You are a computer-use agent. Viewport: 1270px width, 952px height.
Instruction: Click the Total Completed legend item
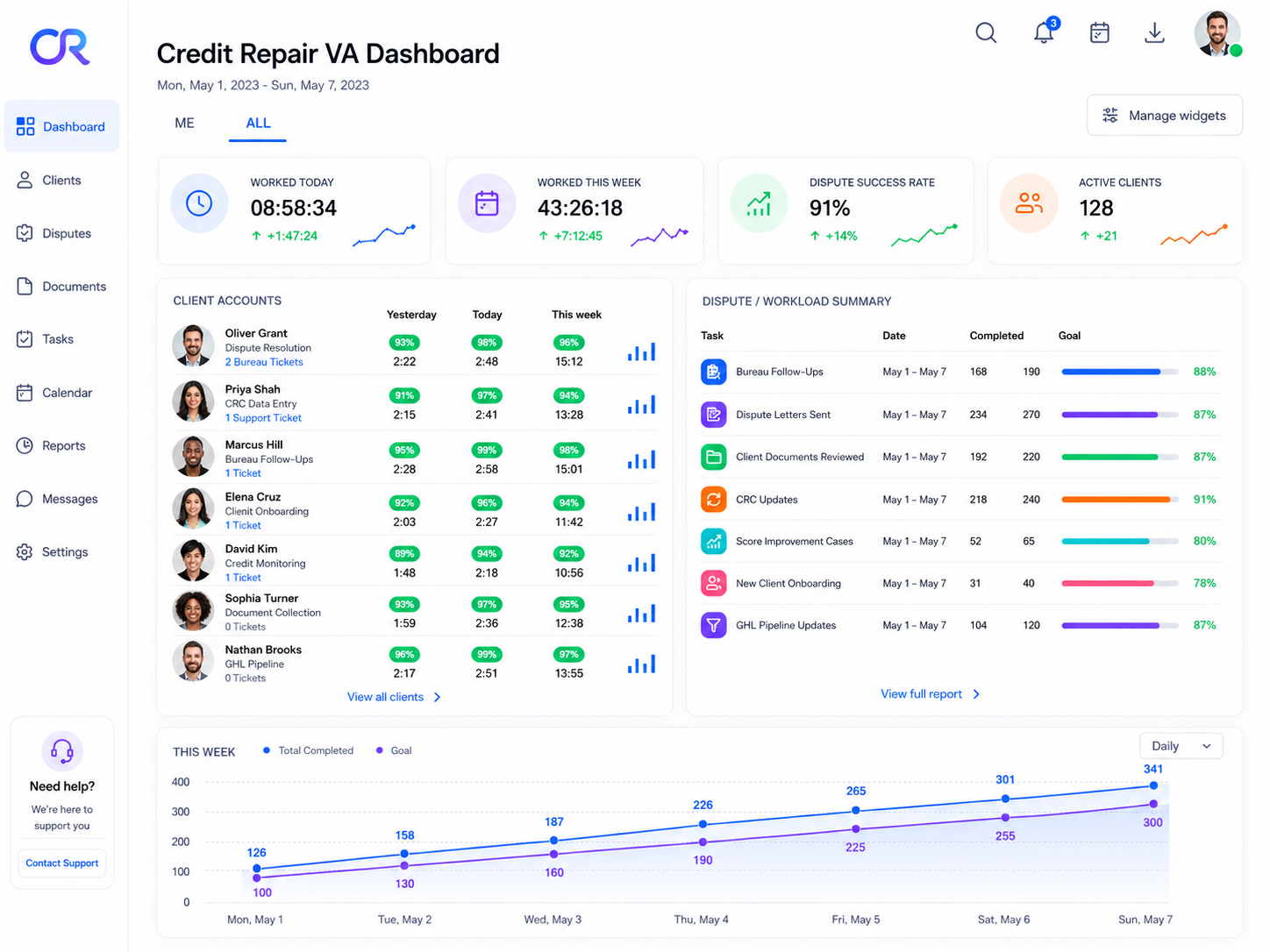[308, 750]
